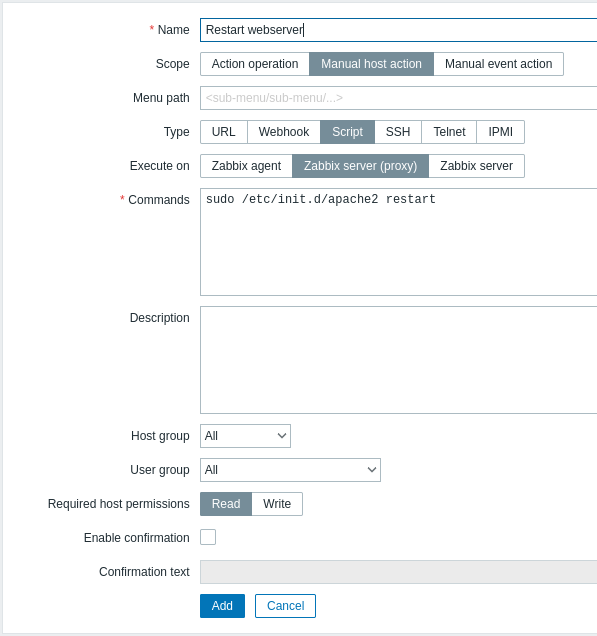Click the Add button
The image size is (597, 636).
point(222,606)
